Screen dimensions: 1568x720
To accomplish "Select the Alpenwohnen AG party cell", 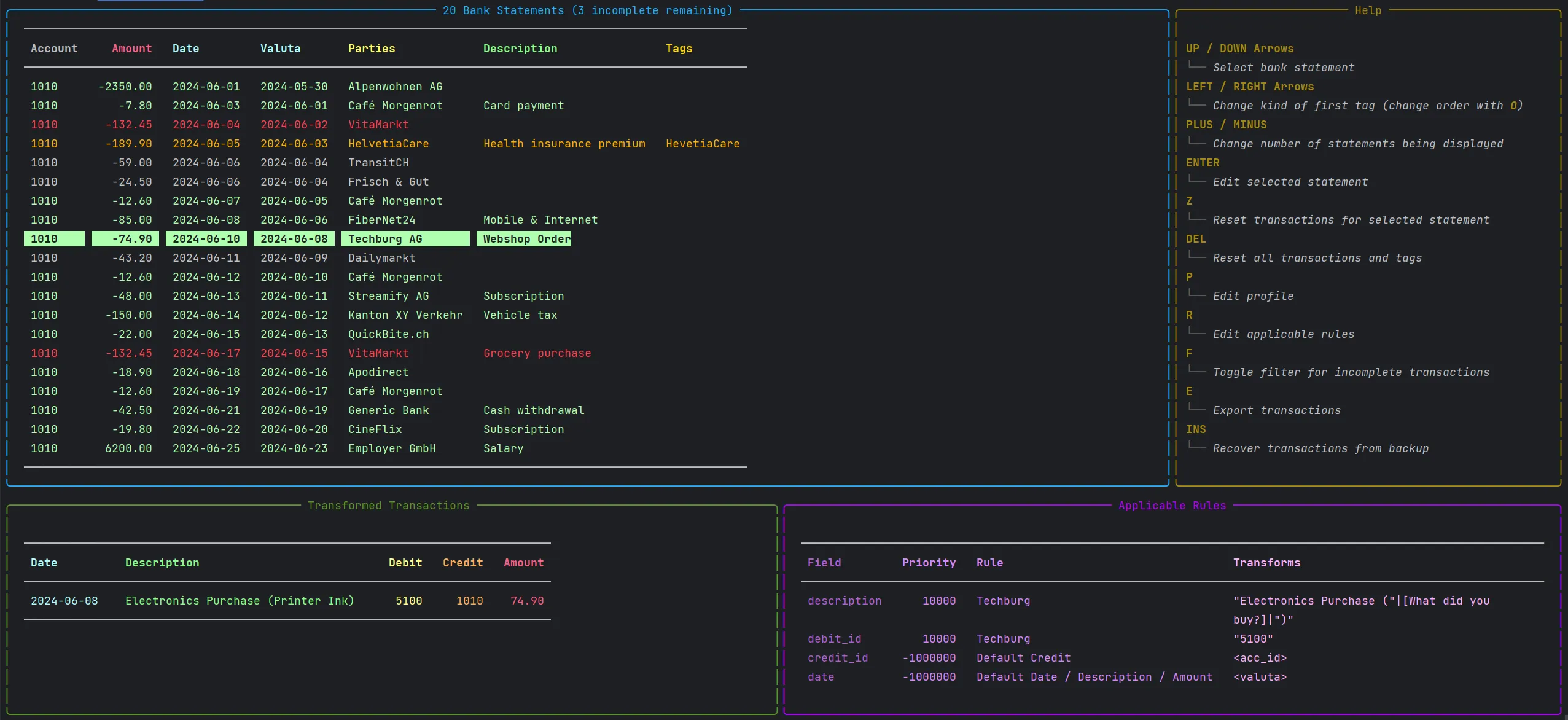I will pos(395,87).
